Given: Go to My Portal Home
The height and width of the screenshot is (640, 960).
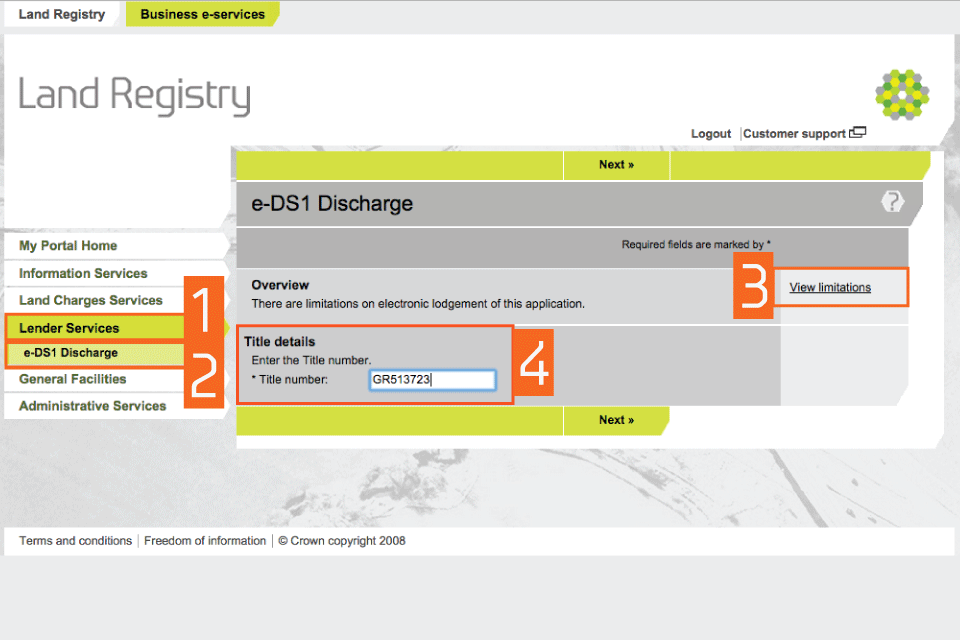Looking at the screenshot, I should click(68, 246).
